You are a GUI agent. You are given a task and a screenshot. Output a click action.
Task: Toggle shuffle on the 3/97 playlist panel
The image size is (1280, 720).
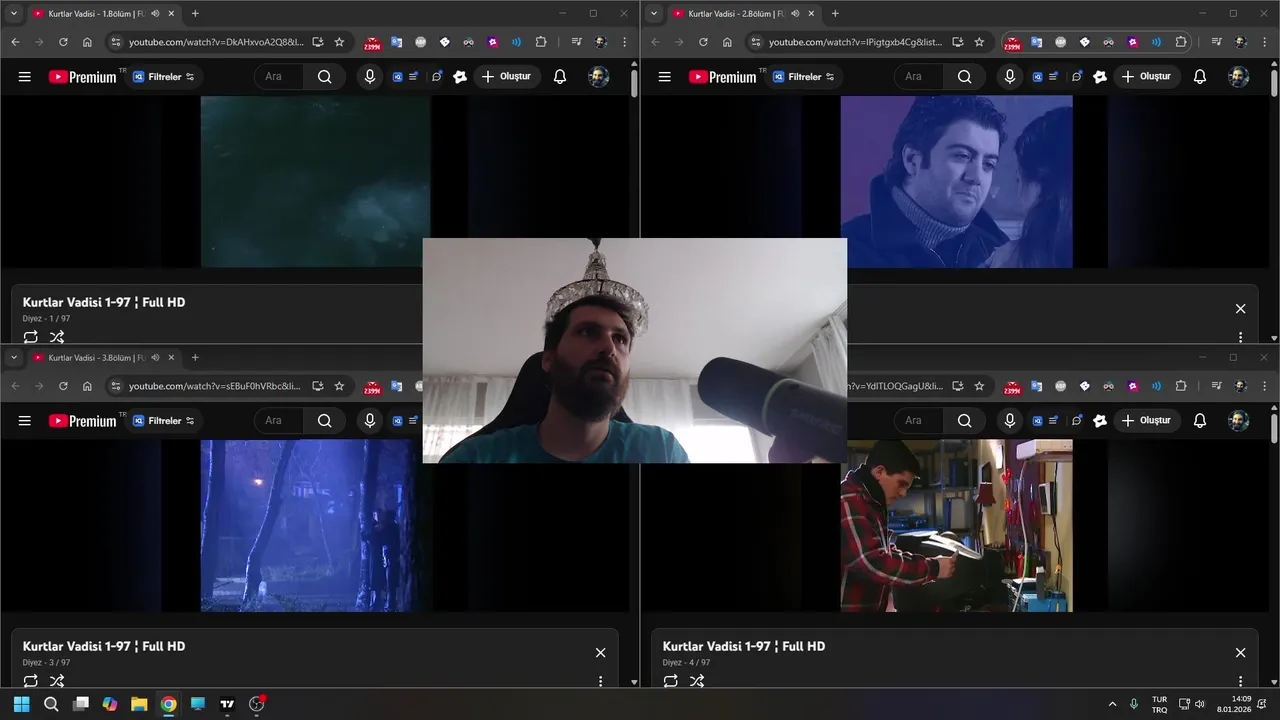[x=57, y=681]
